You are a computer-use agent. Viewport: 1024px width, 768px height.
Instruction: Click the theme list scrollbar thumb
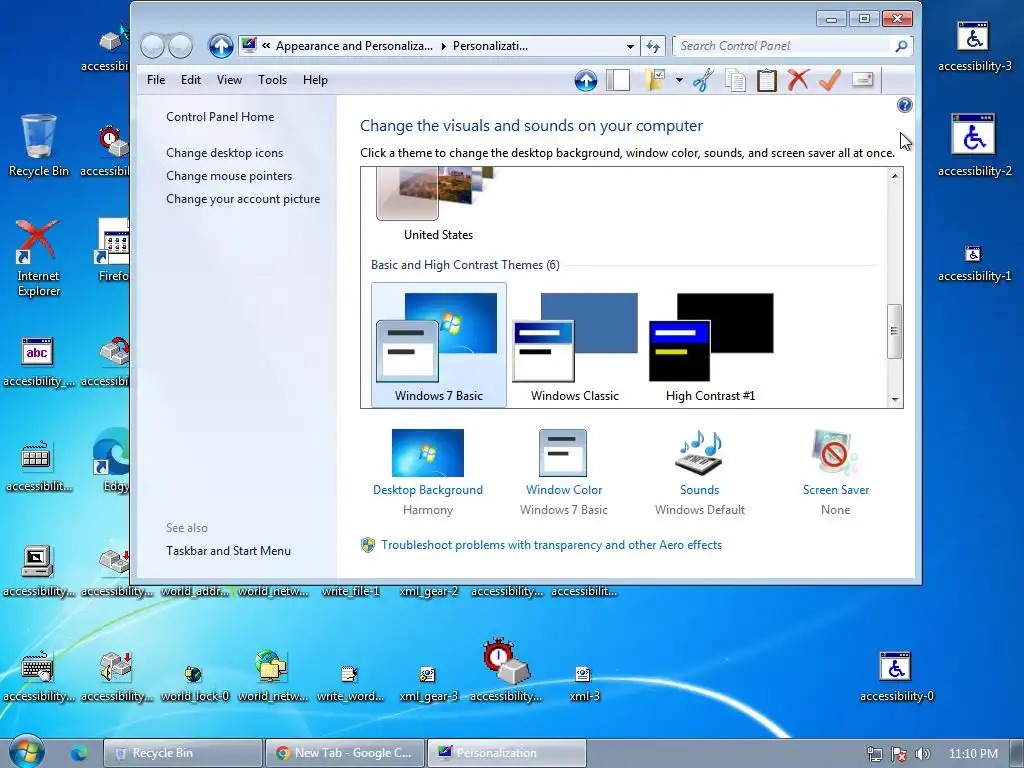[895, 332]
